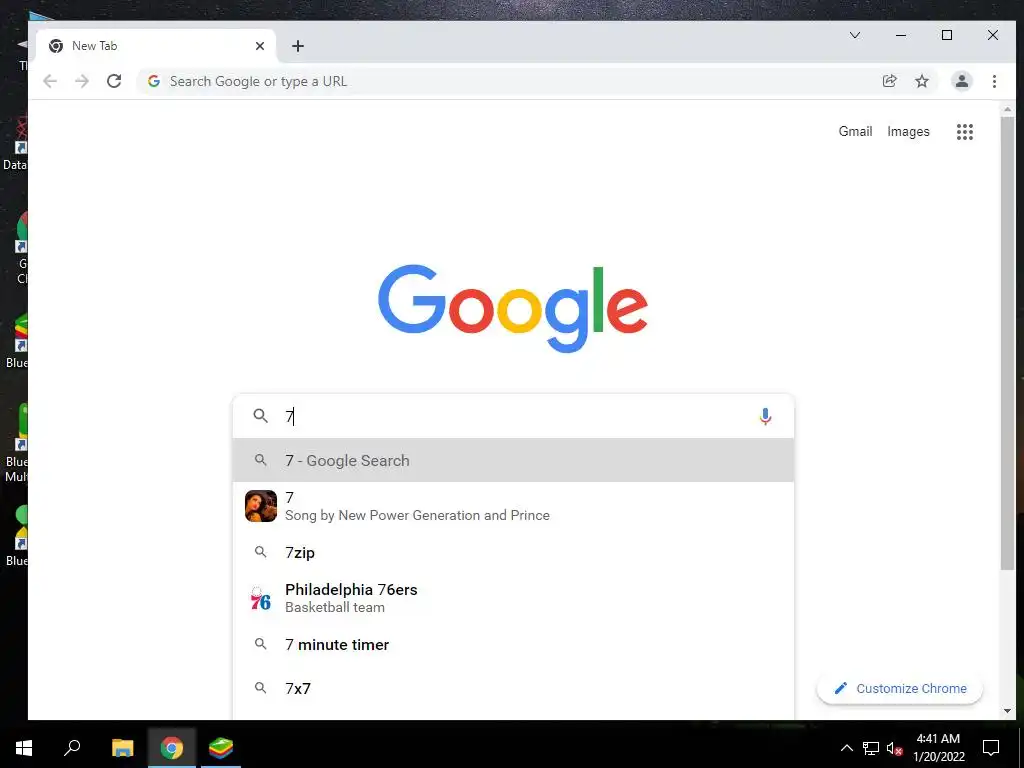Maximize the Chrome window

[x=947, y=35]
